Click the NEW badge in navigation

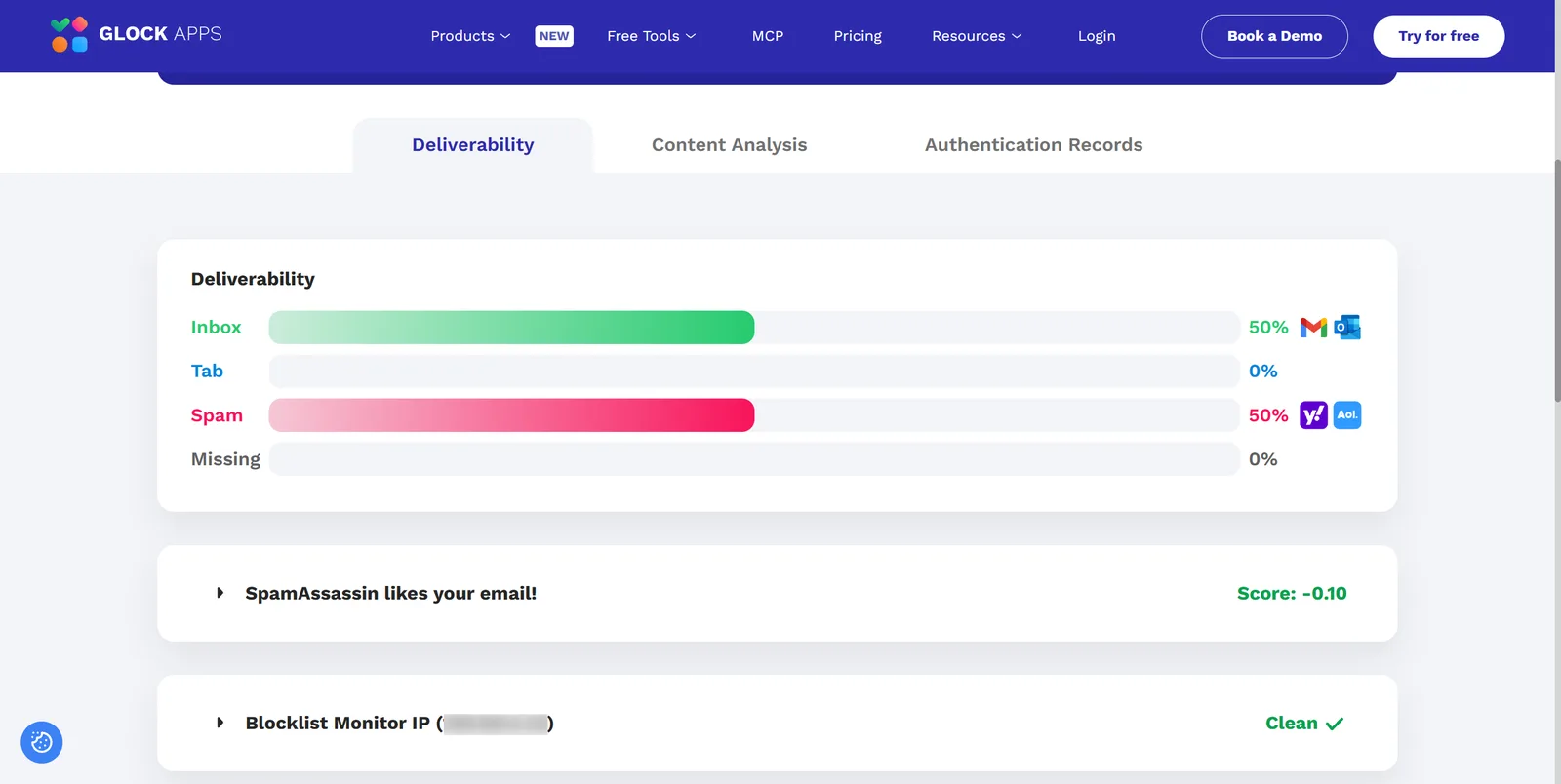click(554, 36)
